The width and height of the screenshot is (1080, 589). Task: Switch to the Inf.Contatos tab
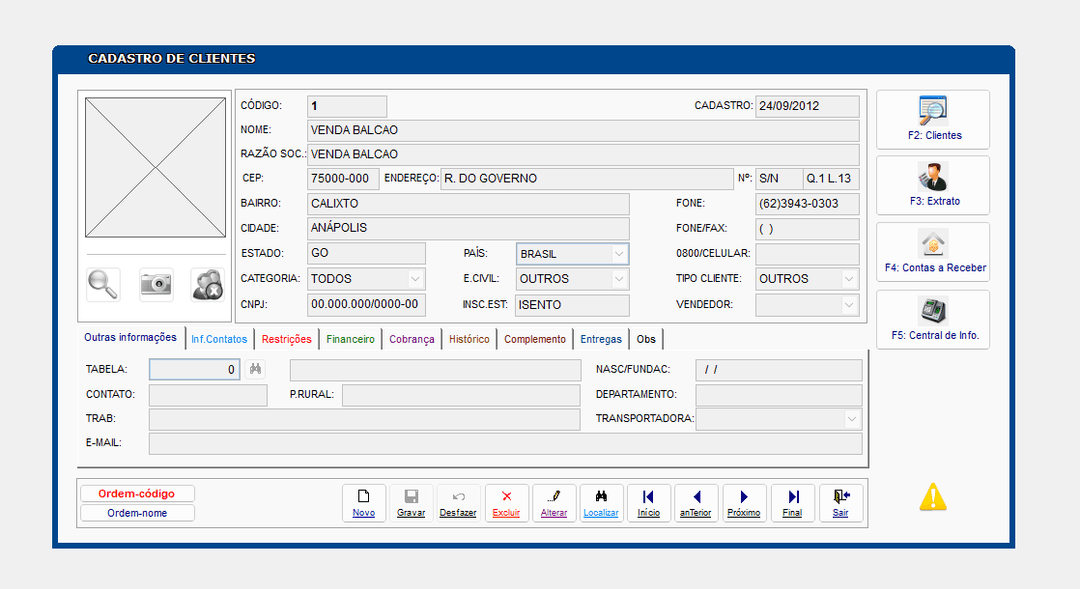[219, 339]
